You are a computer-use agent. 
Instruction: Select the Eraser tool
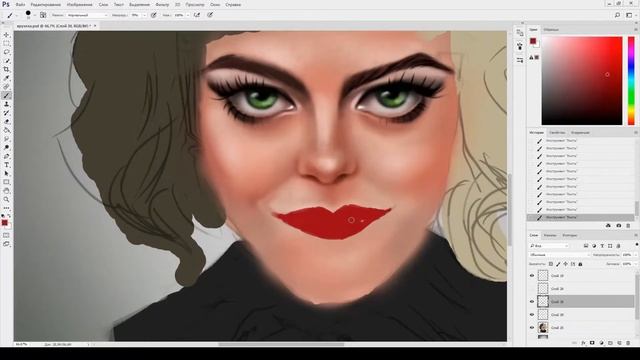tap(6, 121)
